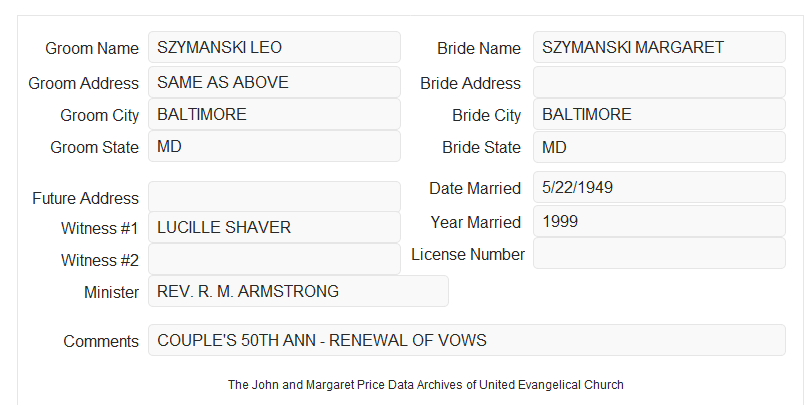Focus the Groom State field
Image resolution: width=805 pixels, height=405 pixels.
click(274, 146)
